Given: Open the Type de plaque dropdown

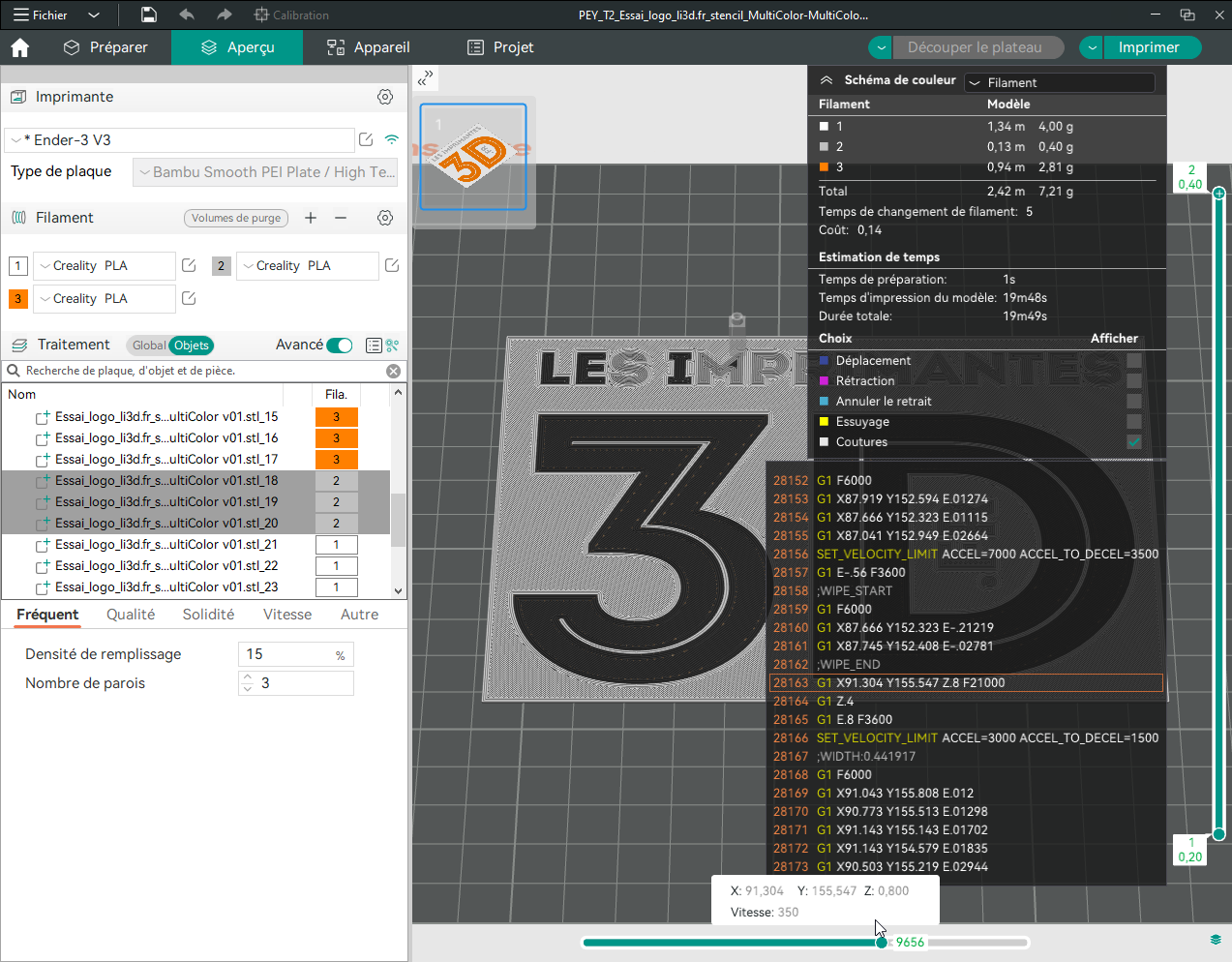Looking at the screenshot, I should point(265,172).
